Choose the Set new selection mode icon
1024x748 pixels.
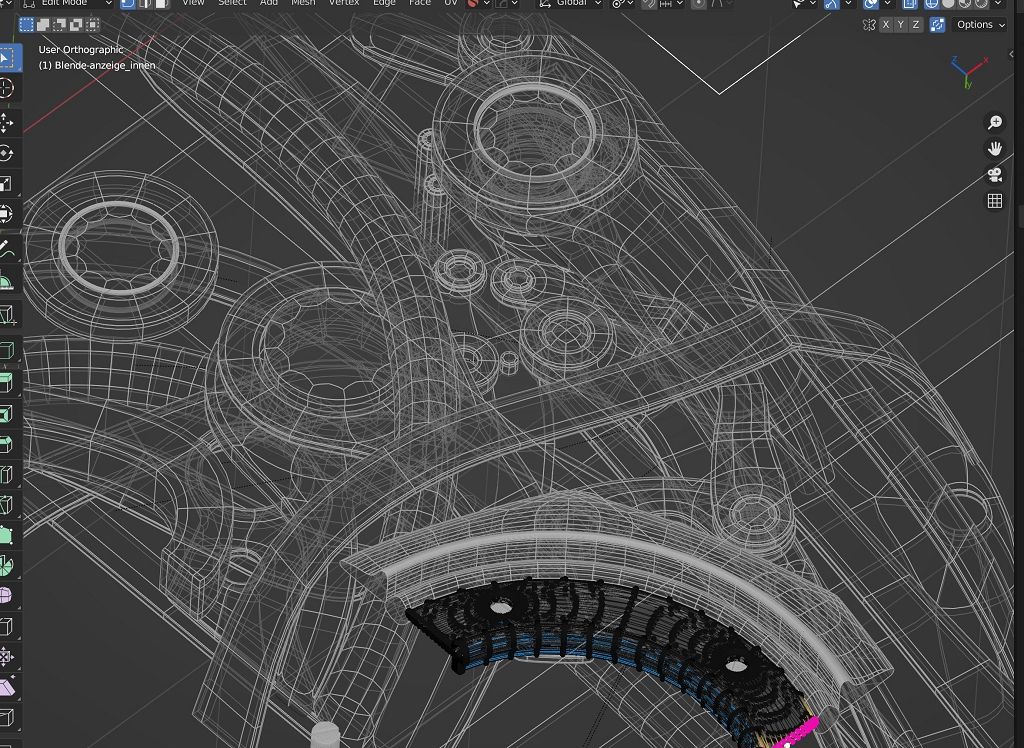26,25
